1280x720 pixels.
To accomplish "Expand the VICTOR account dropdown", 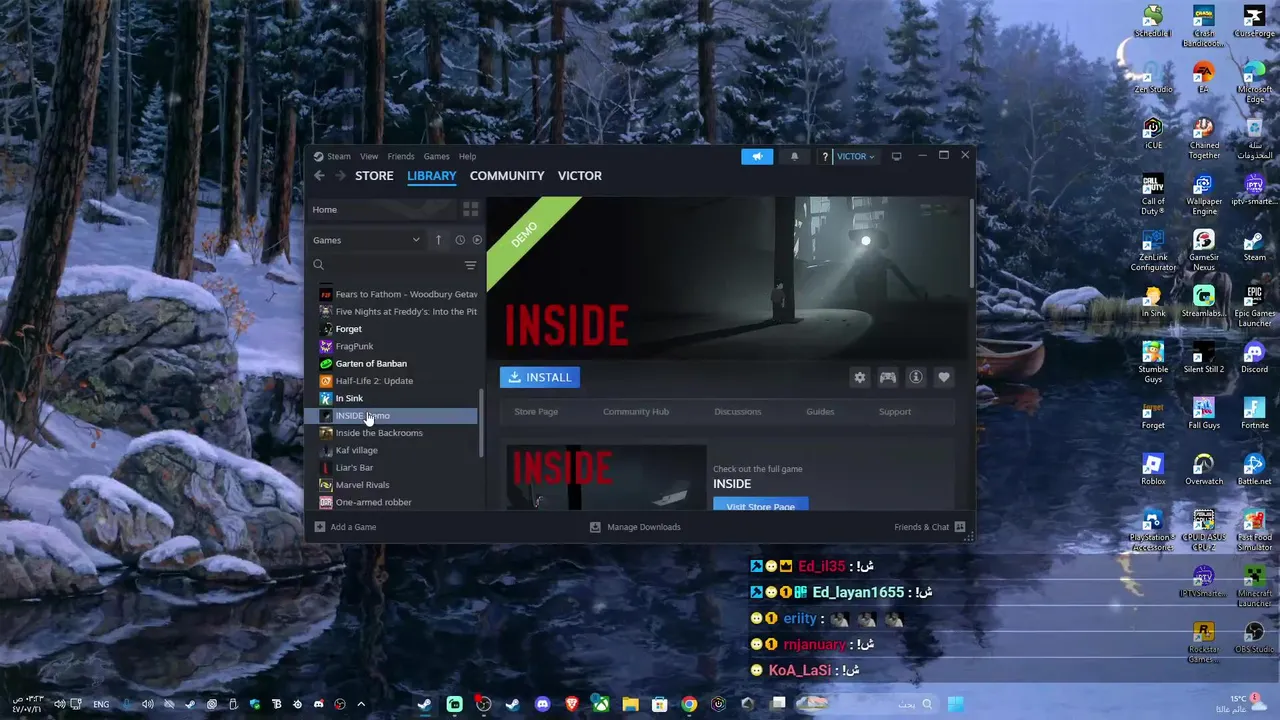I will [855, 157].
